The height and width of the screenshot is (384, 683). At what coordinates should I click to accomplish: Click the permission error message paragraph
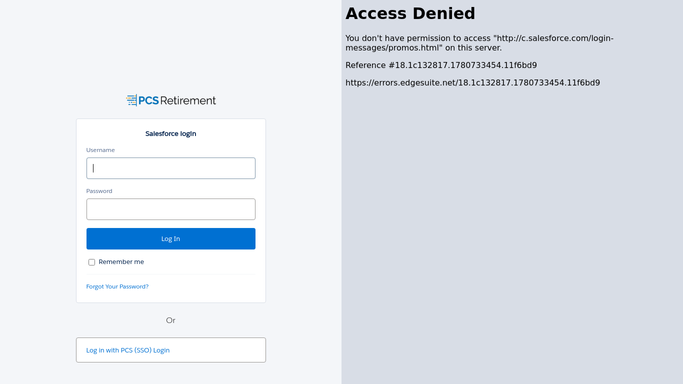[479, 43]
